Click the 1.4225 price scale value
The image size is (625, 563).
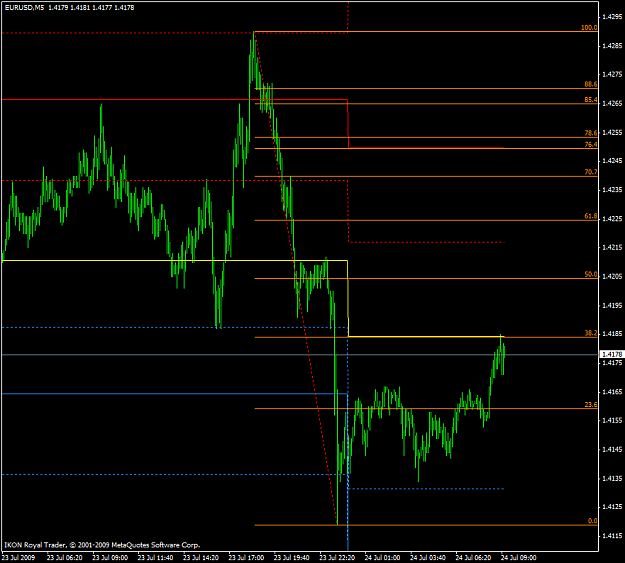click(x=612, y=219)
